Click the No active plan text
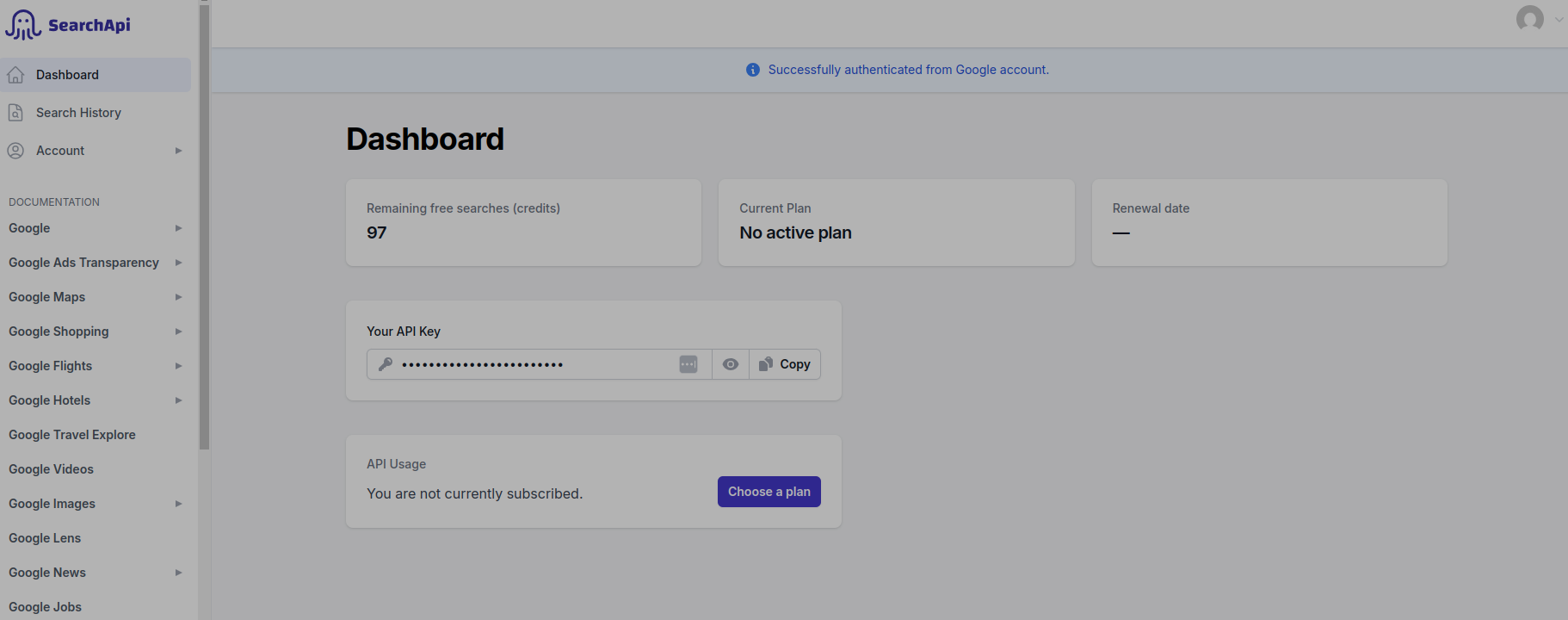 point(795,232)
